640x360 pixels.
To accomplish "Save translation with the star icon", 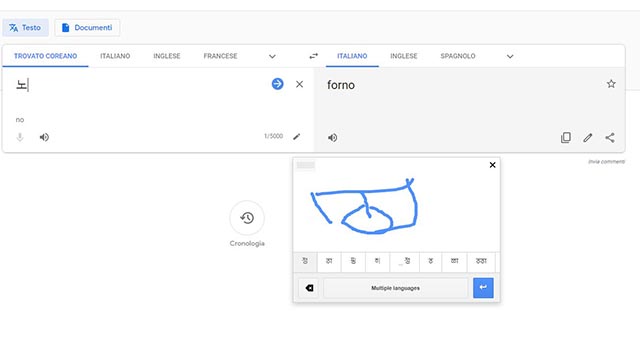I will tap(611, 84).
